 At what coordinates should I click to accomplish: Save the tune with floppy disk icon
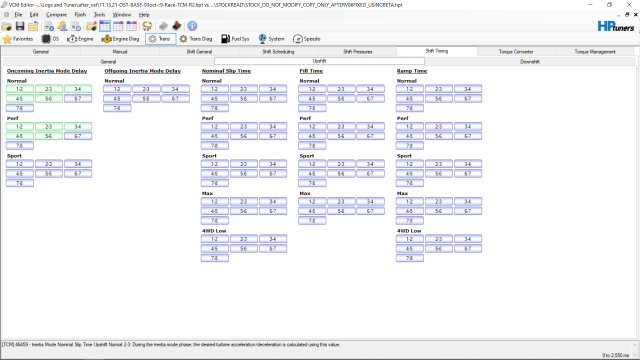click(x=20, y=26)
